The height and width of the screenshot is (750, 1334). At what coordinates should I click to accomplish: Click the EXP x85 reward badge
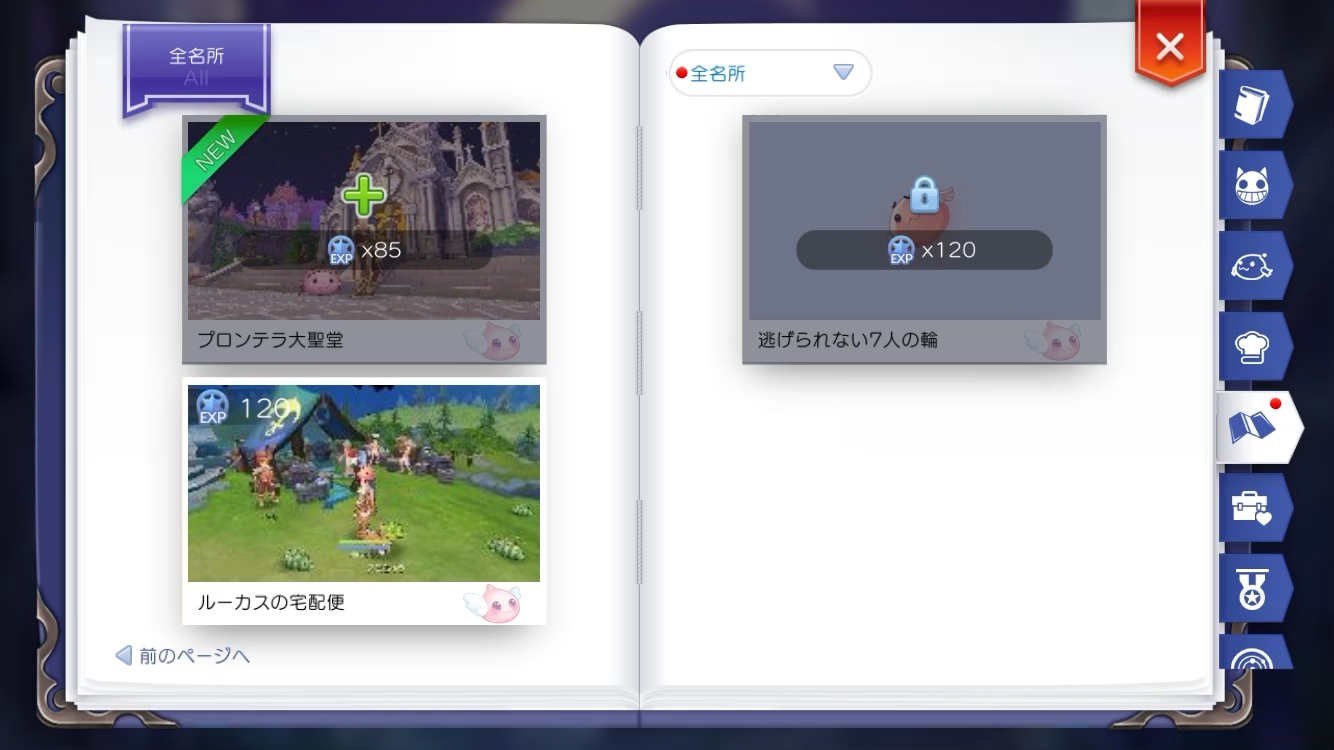tap(364, 250)
